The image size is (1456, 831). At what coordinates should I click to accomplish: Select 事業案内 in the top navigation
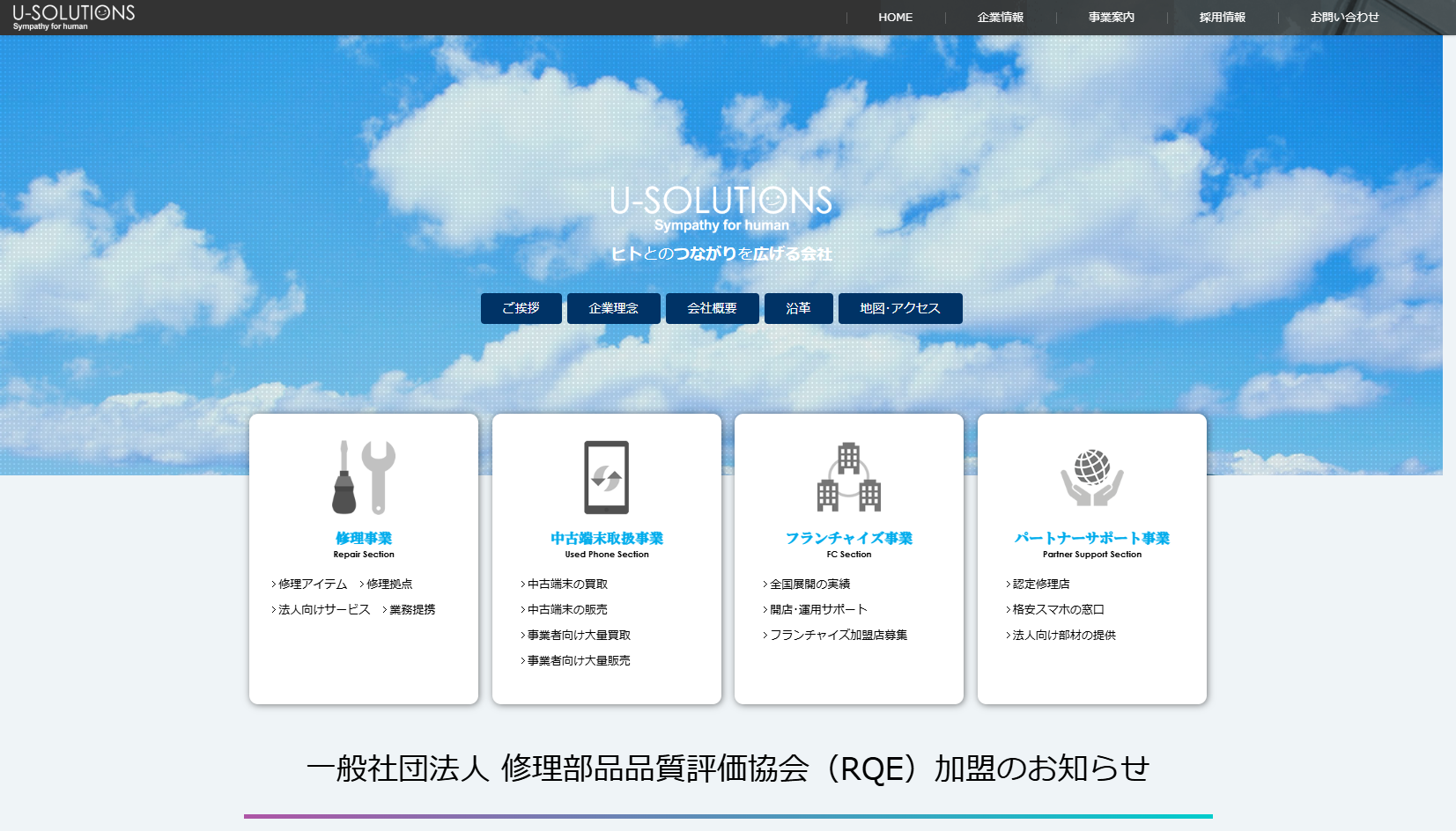[x=1111, y=18]
